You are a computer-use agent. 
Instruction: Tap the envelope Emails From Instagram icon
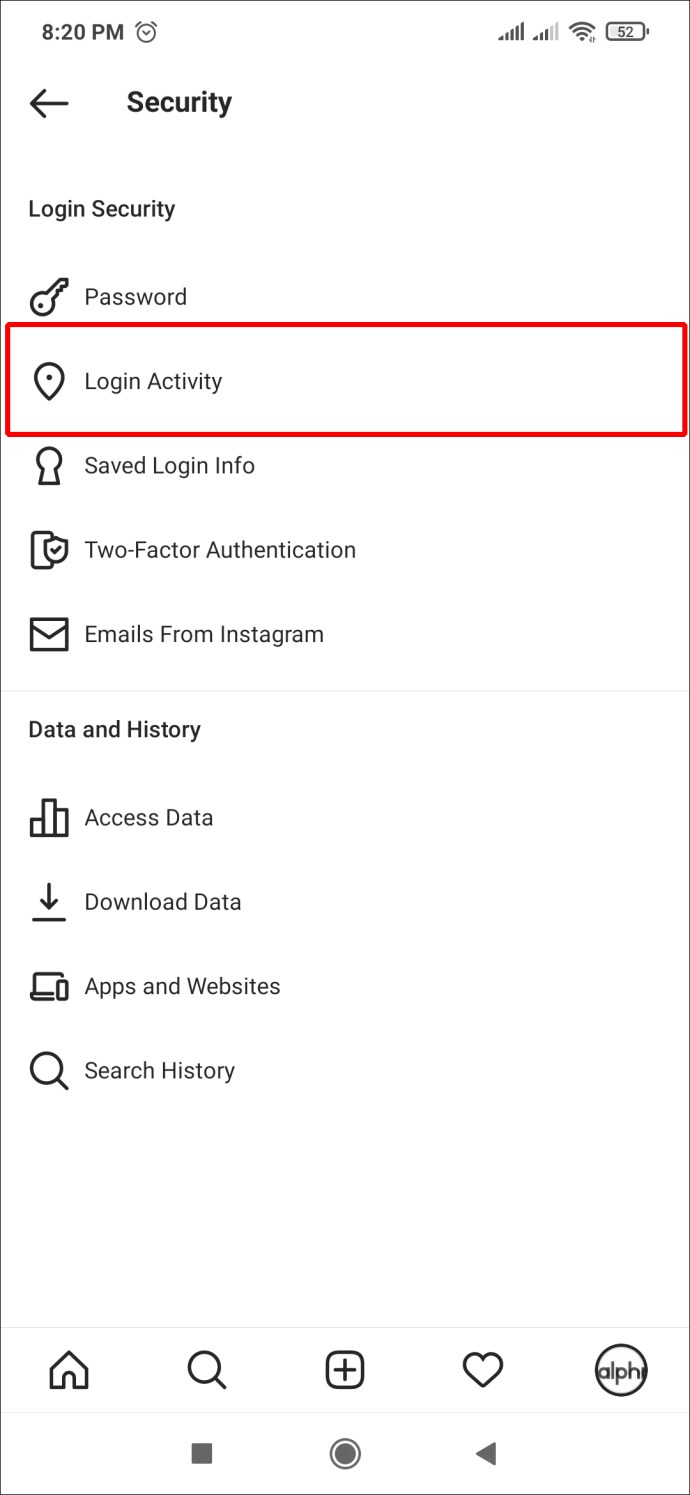point(49,634)
